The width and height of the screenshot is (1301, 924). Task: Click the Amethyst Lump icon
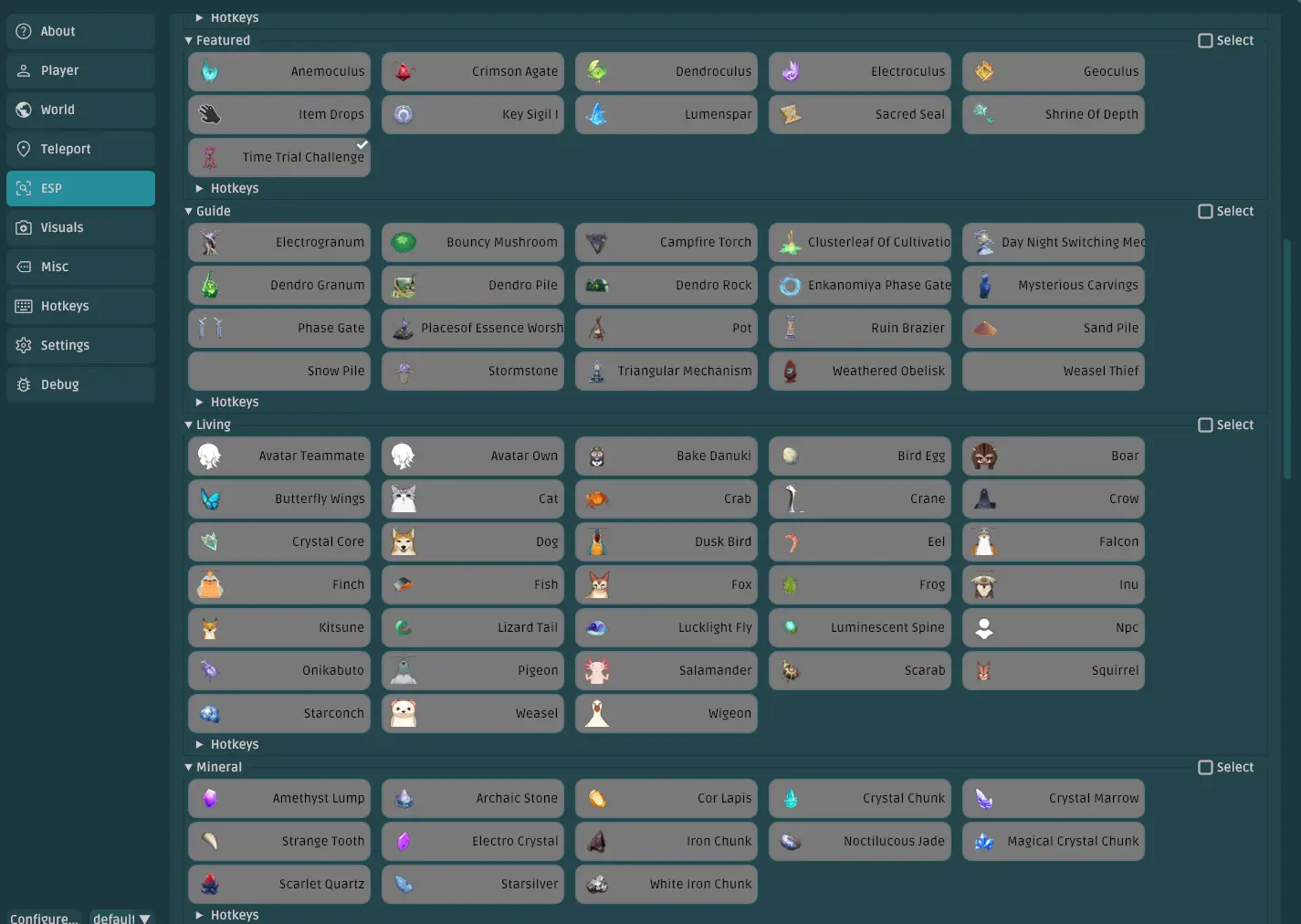[x=210, y=798]
